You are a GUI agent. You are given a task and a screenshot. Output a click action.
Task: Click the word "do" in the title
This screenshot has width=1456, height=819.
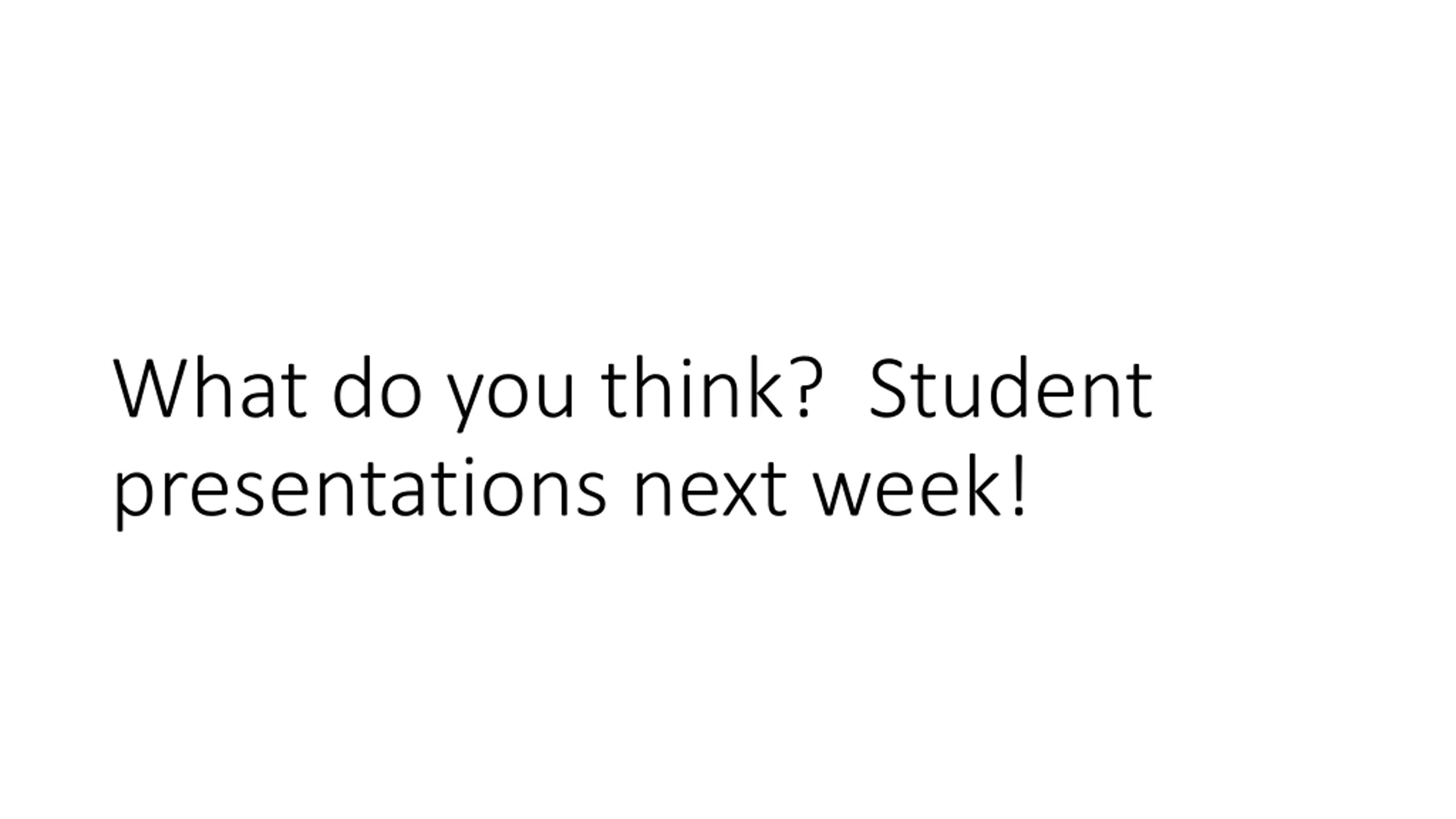click(x=377, y=388)
